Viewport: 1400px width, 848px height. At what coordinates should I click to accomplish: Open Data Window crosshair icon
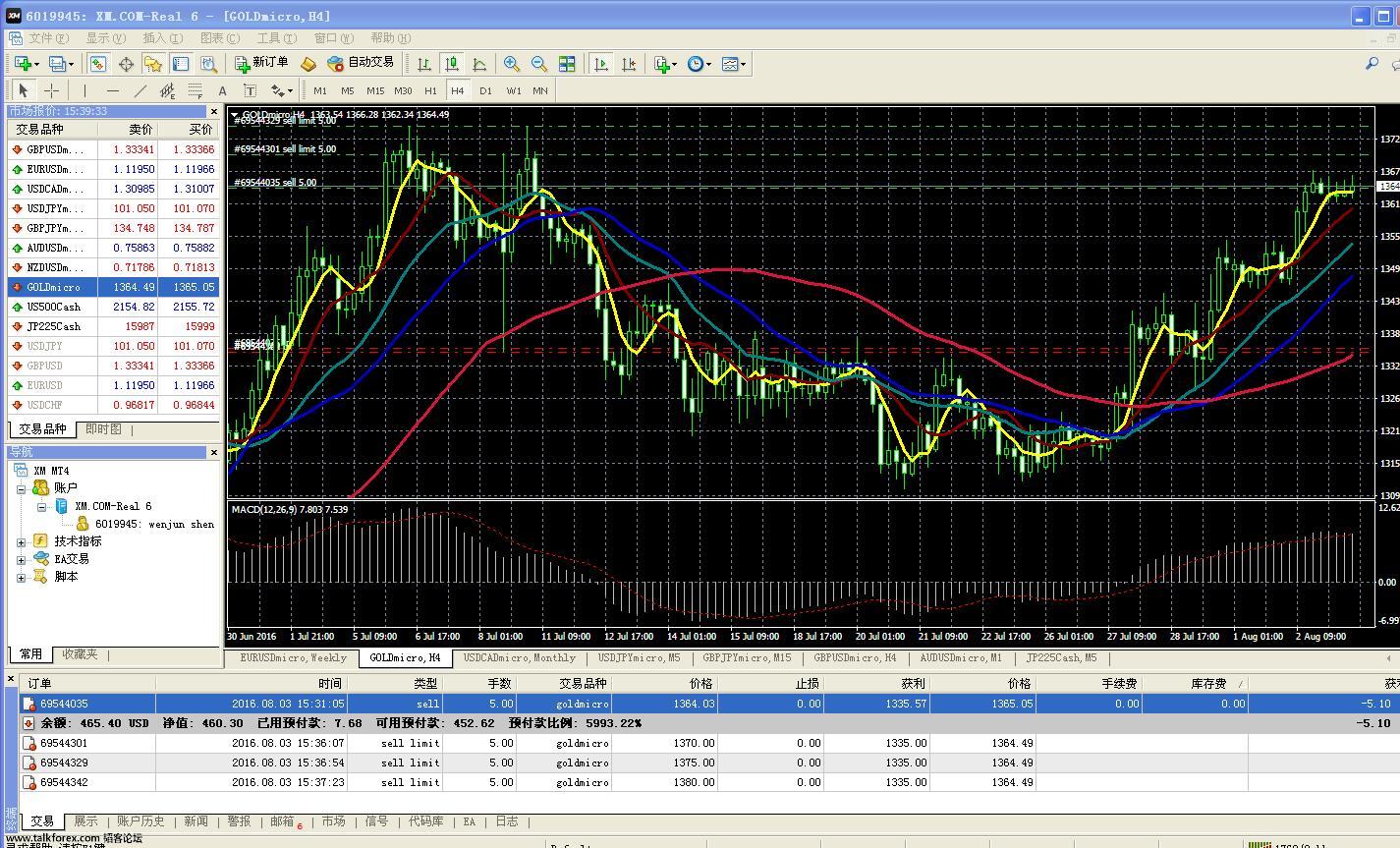click(x=126, y=64)
